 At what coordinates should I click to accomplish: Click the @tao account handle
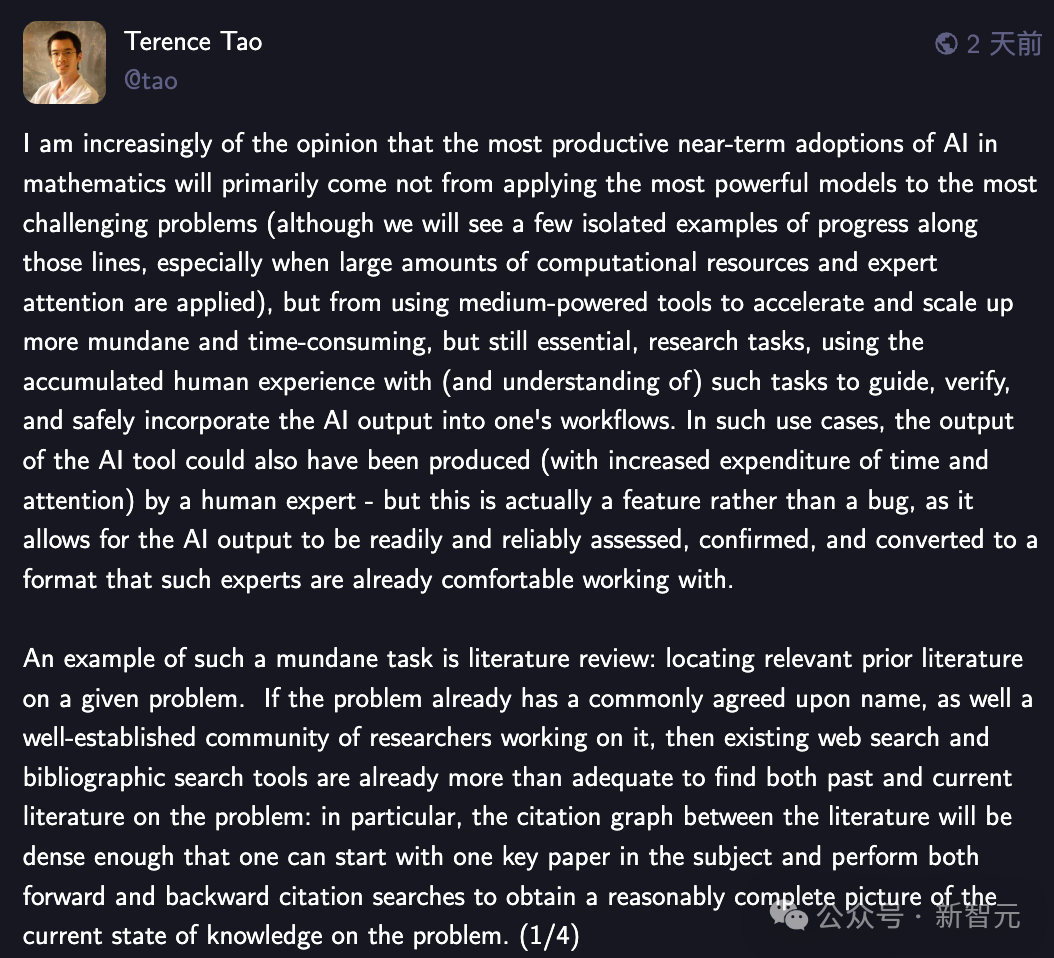click(151, 81)
